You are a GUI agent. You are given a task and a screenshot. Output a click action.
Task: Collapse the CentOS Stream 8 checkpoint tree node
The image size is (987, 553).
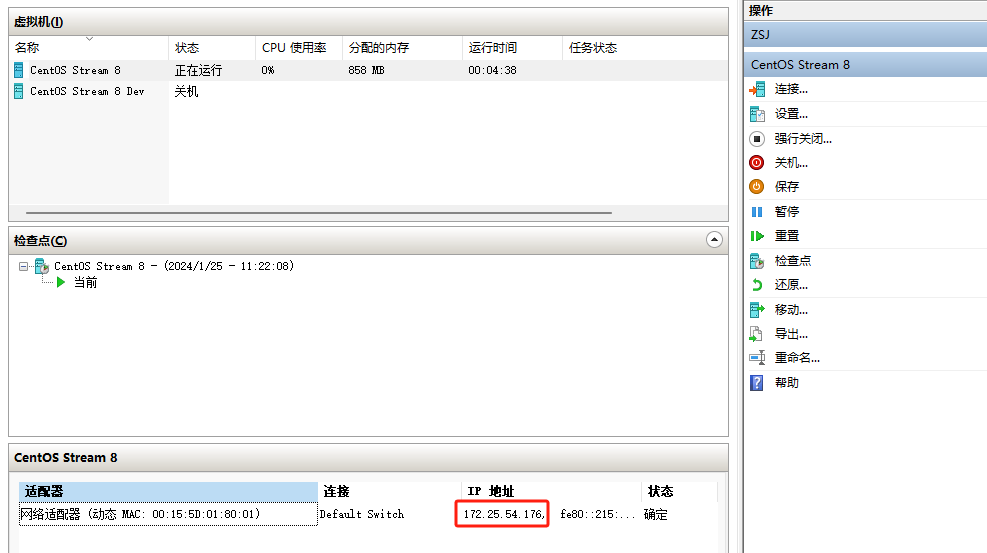[24, 267]
